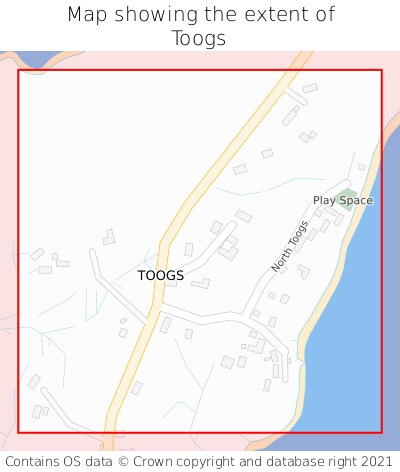Click the map title text
This screenshot has width=400, height=472.
point(200,26)
